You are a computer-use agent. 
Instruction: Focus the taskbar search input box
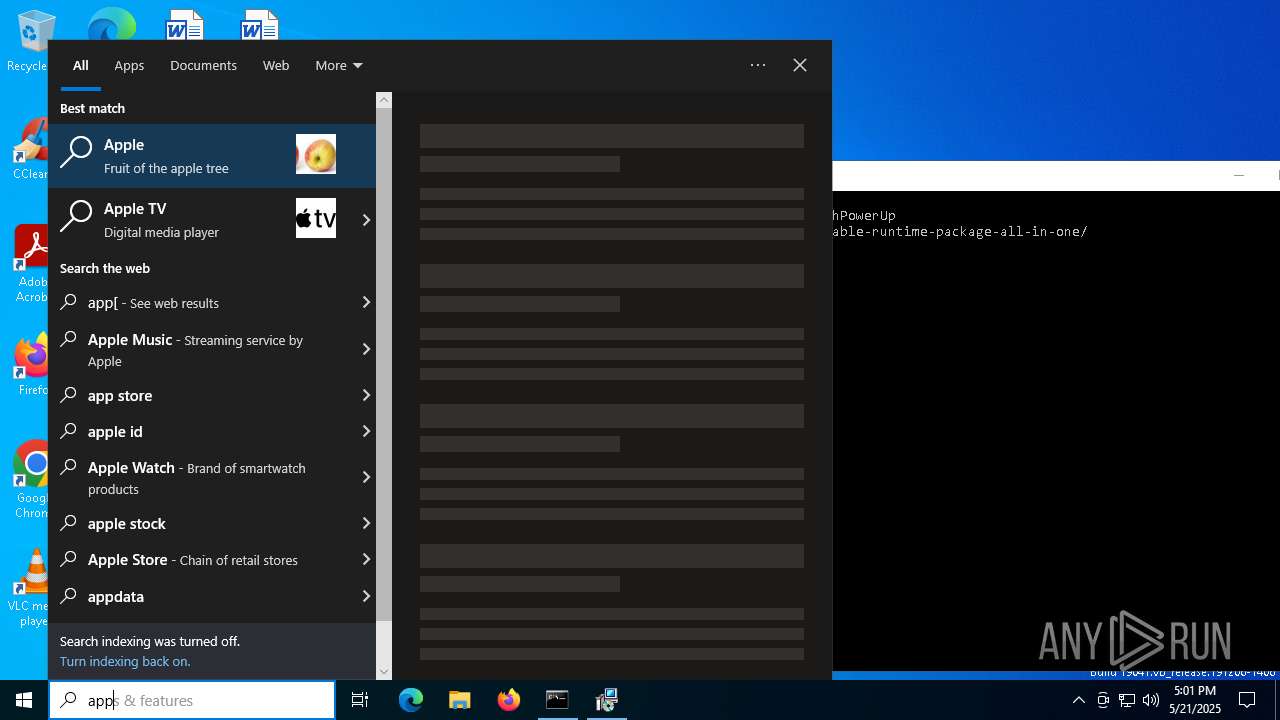(x=192, y=700)
